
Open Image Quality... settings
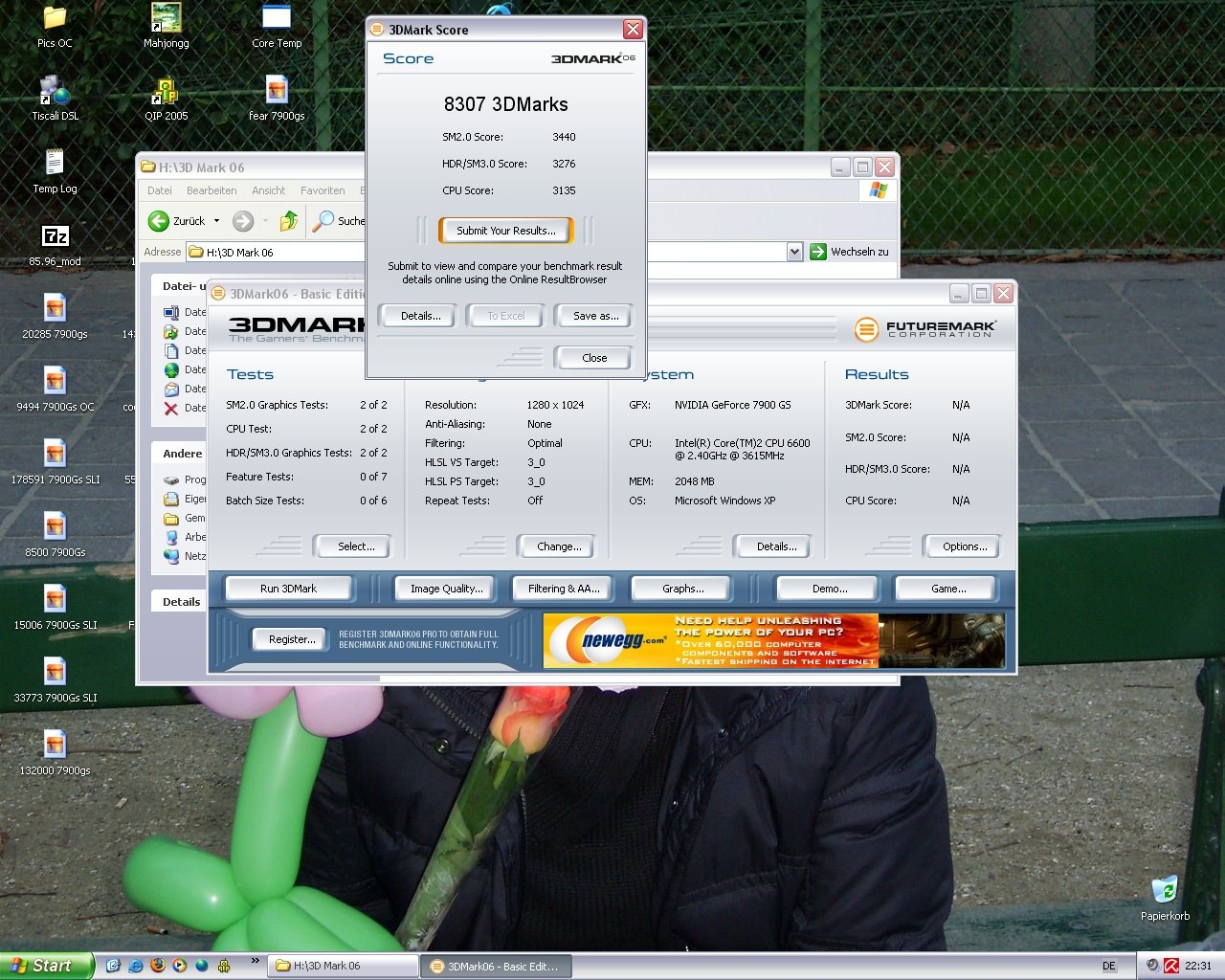446,589
